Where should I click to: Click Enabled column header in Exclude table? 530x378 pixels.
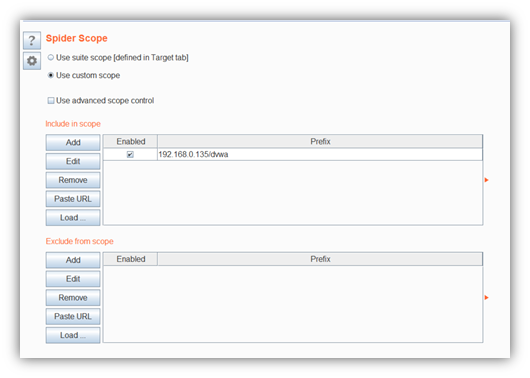click(130, 259)
